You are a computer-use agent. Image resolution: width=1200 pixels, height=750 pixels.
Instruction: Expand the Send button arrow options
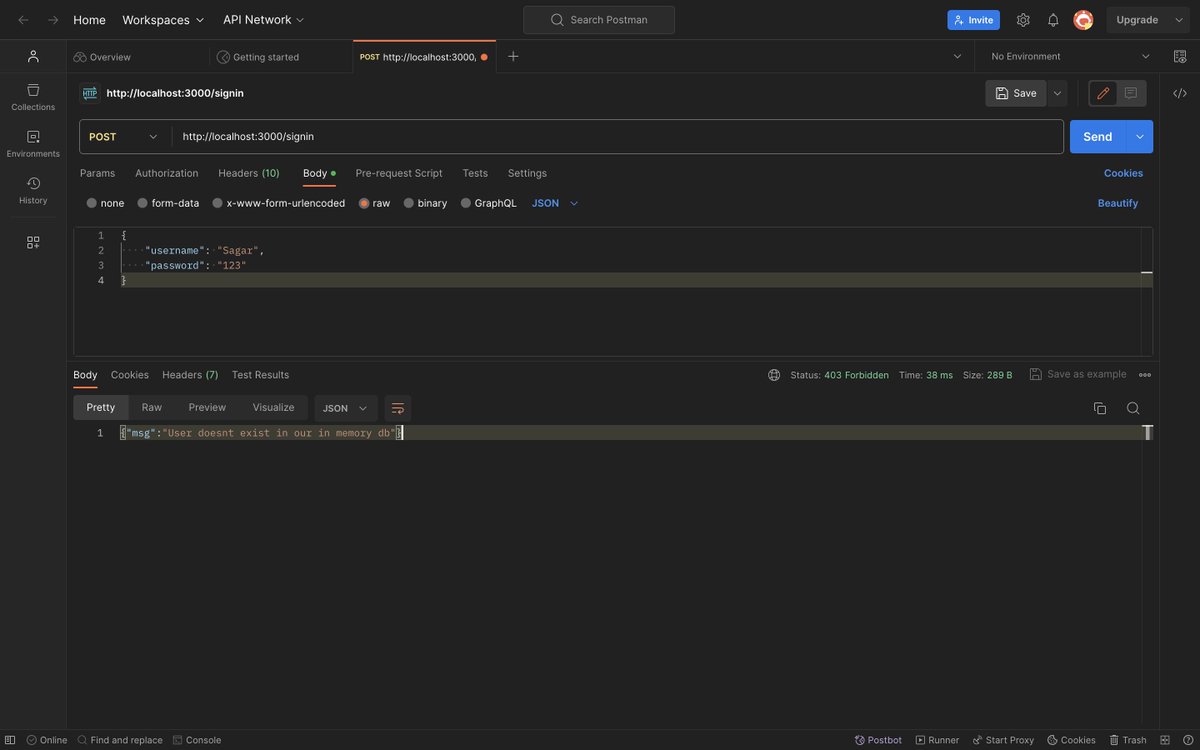pyautogui.click(x=1140, y=137)
